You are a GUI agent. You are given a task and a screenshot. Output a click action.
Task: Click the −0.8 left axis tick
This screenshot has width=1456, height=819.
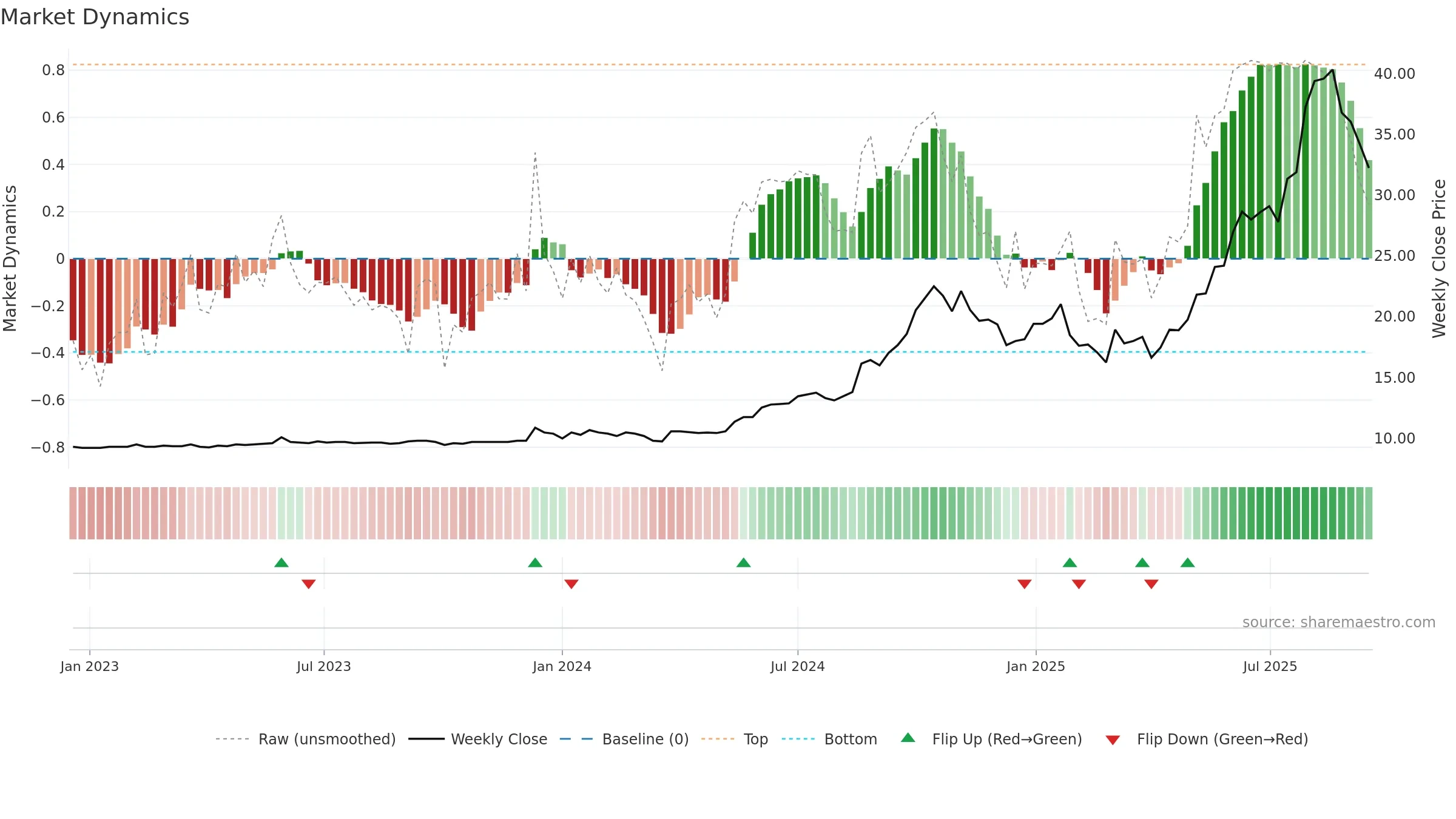48,447
